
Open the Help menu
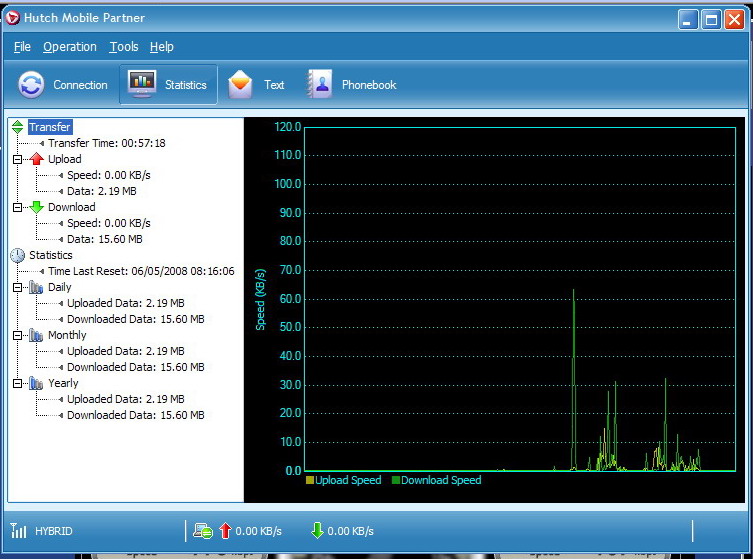pos(161,47)
